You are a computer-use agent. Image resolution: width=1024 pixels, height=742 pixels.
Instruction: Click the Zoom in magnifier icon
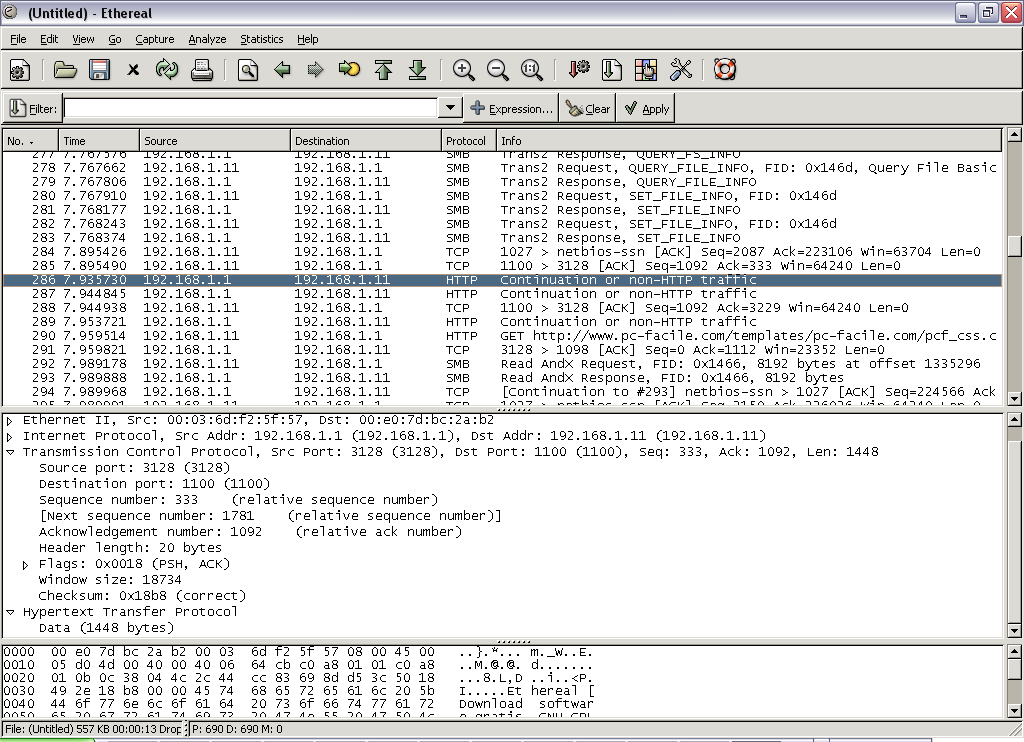tap(463, 70)
